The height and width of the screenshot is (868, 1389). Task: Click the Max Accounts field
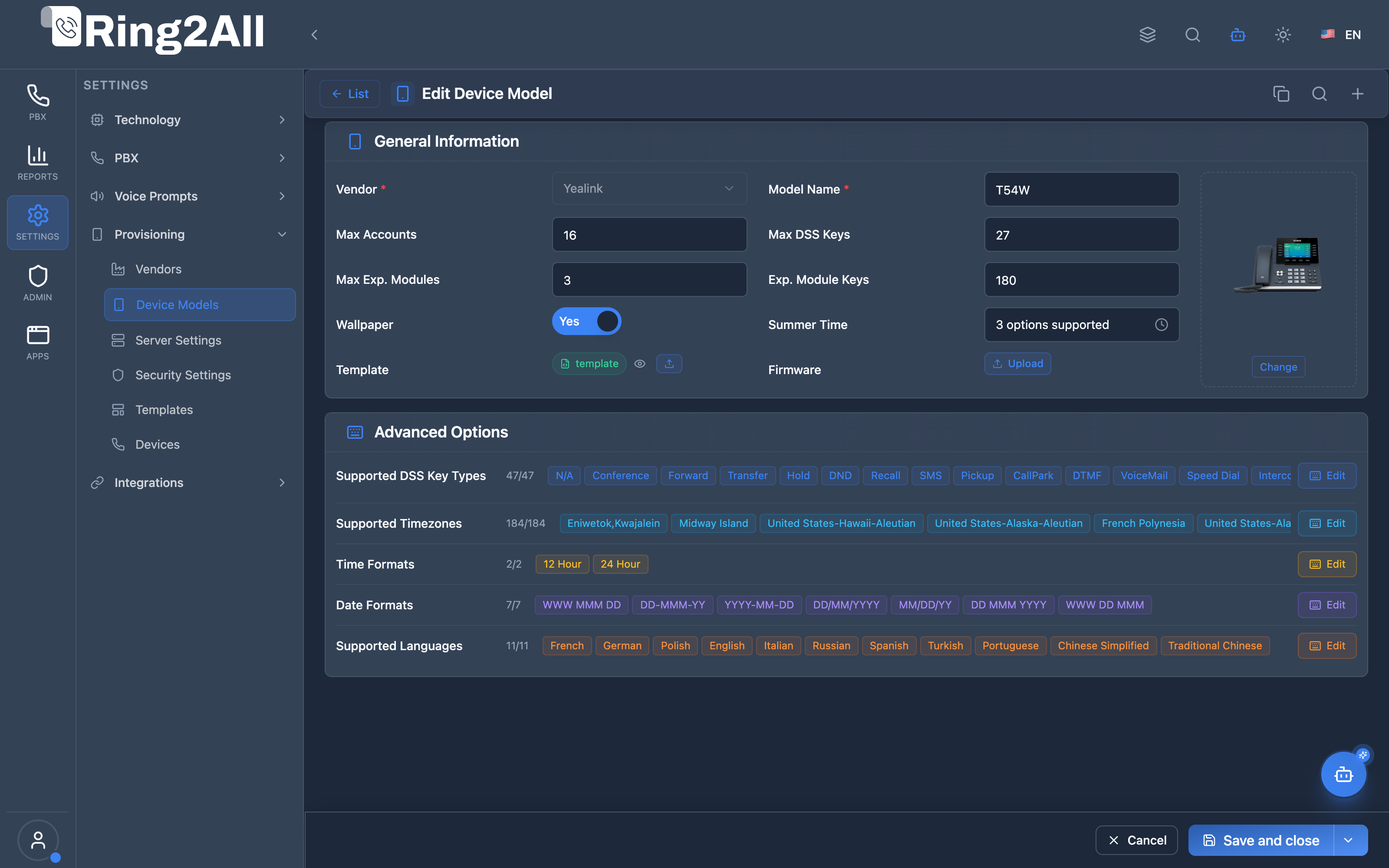point(649,235)
